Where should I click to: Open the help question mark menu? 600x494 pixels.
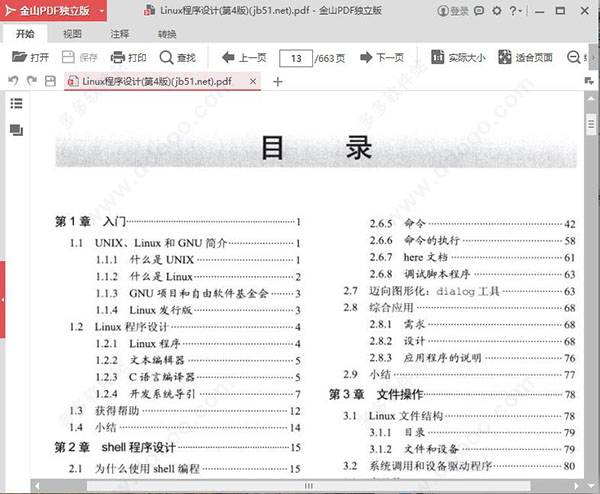tap(515, 11)
